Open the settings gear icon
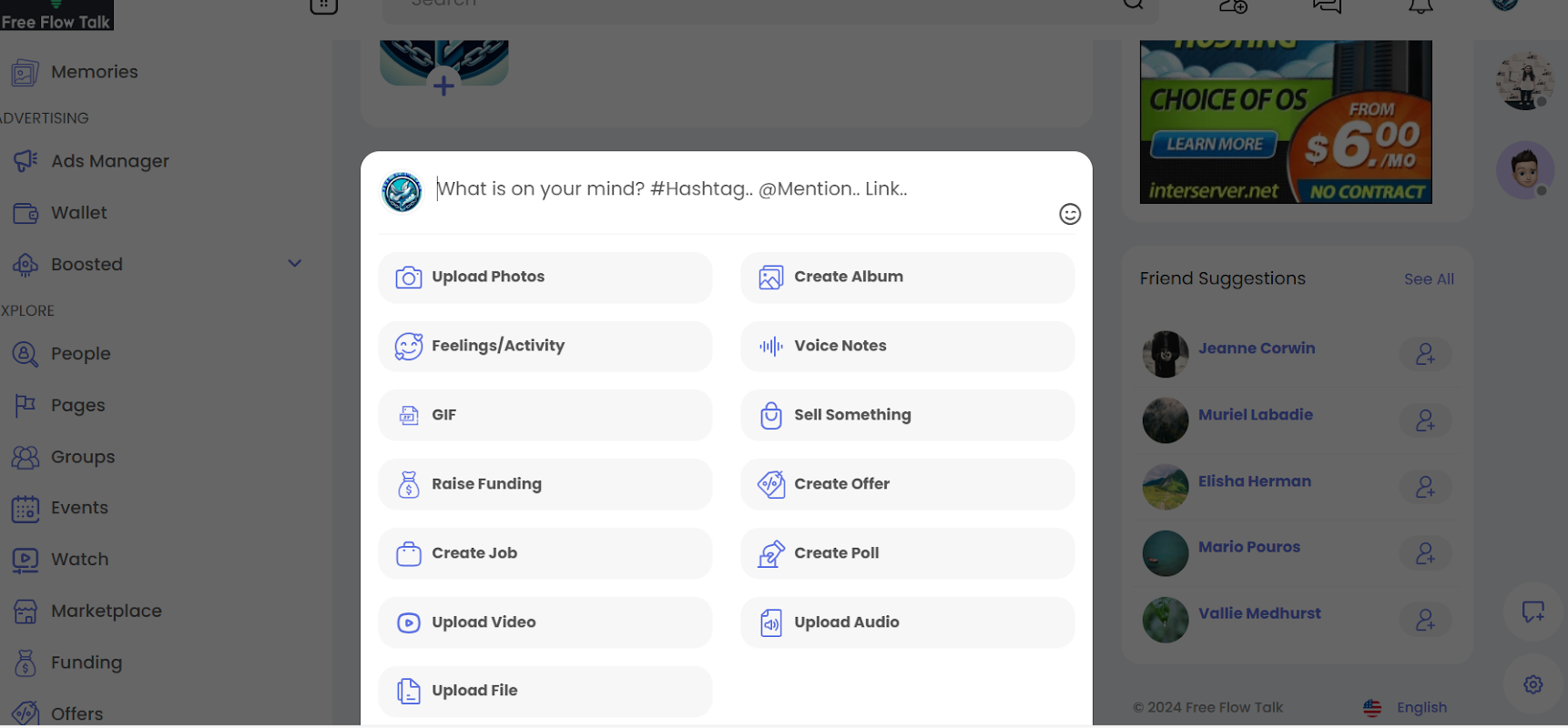Screen dimensions: 1568x728 (x=1533, y=684)
